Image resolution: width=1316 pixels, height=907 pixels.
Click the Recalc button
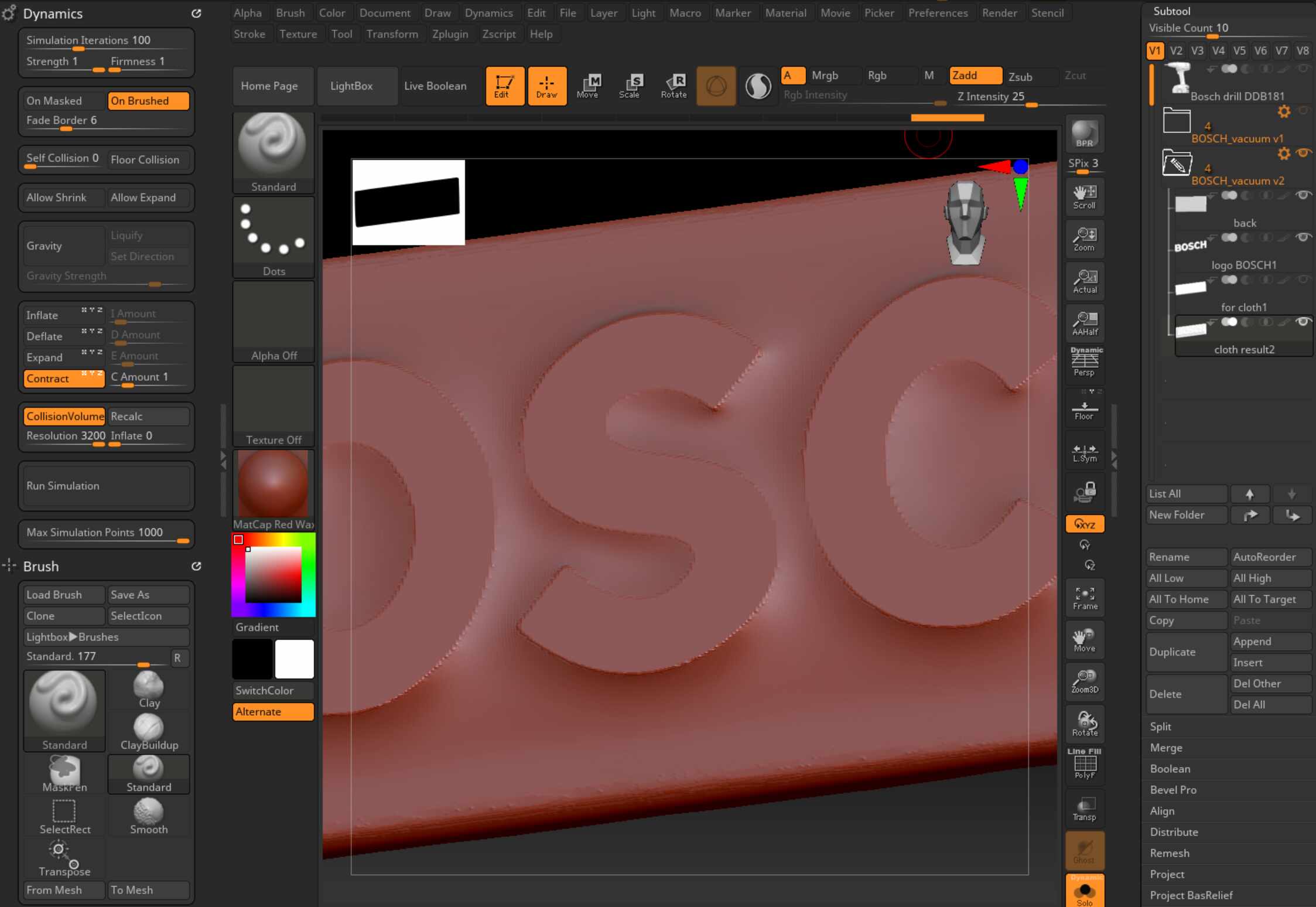(149, 417)
